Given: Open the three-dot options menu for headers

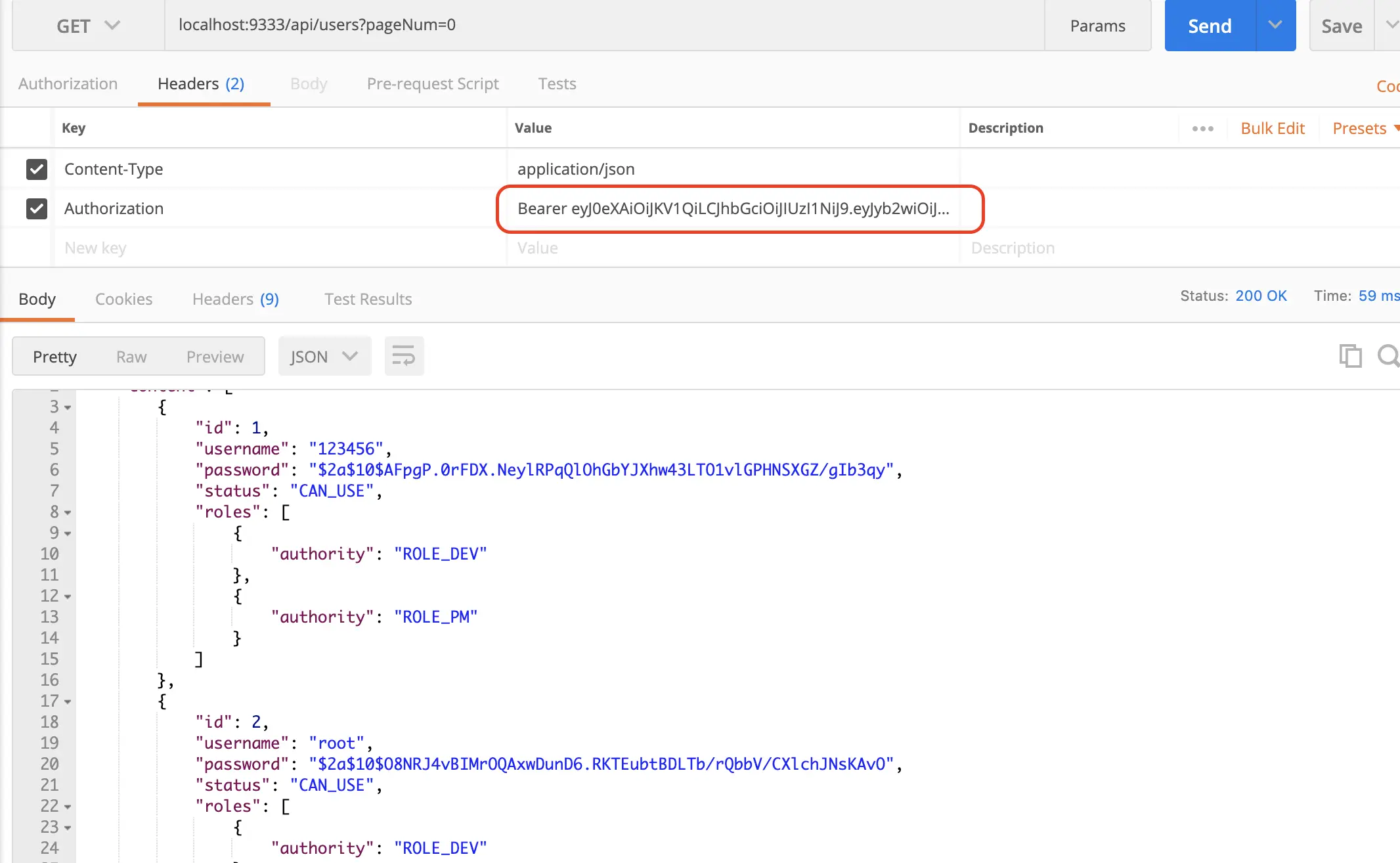Looking at the screenshot, I should point(1202,127).
